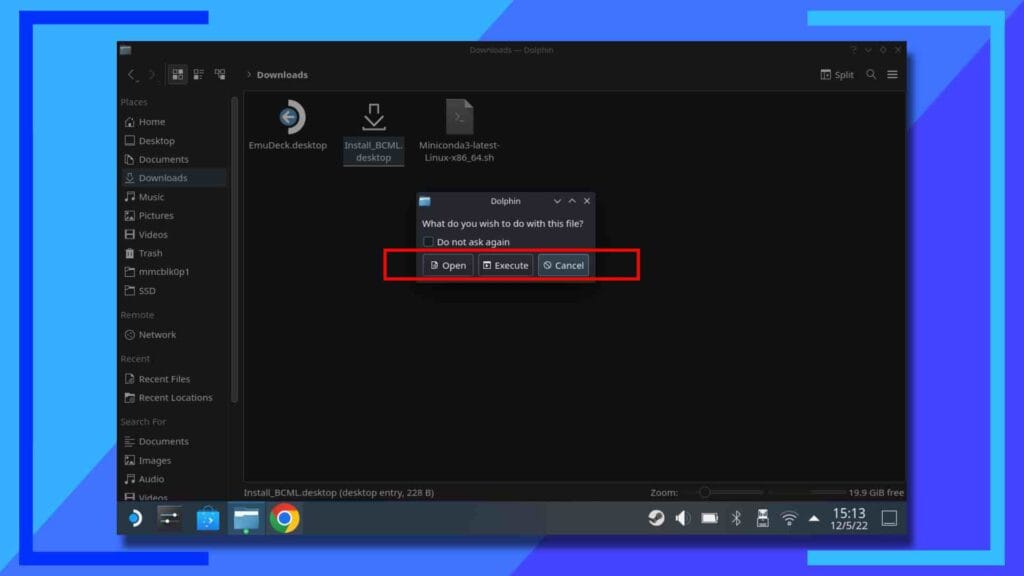Open the hamburger menu in Dolphin

tap(892, 74)
